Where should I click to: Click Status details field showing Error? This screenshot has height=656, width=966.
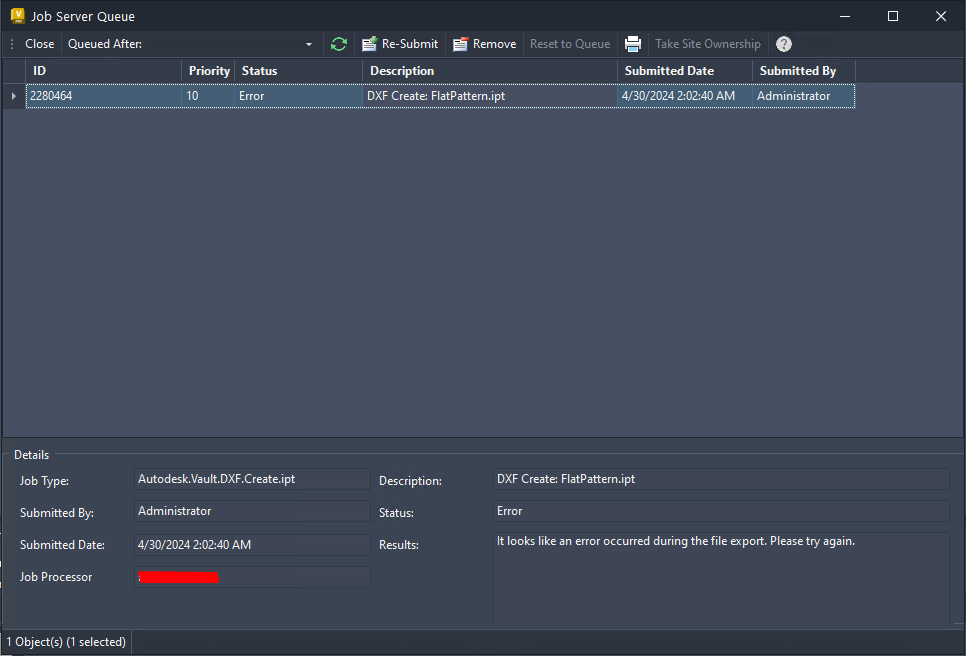click(x=721, y=511)
